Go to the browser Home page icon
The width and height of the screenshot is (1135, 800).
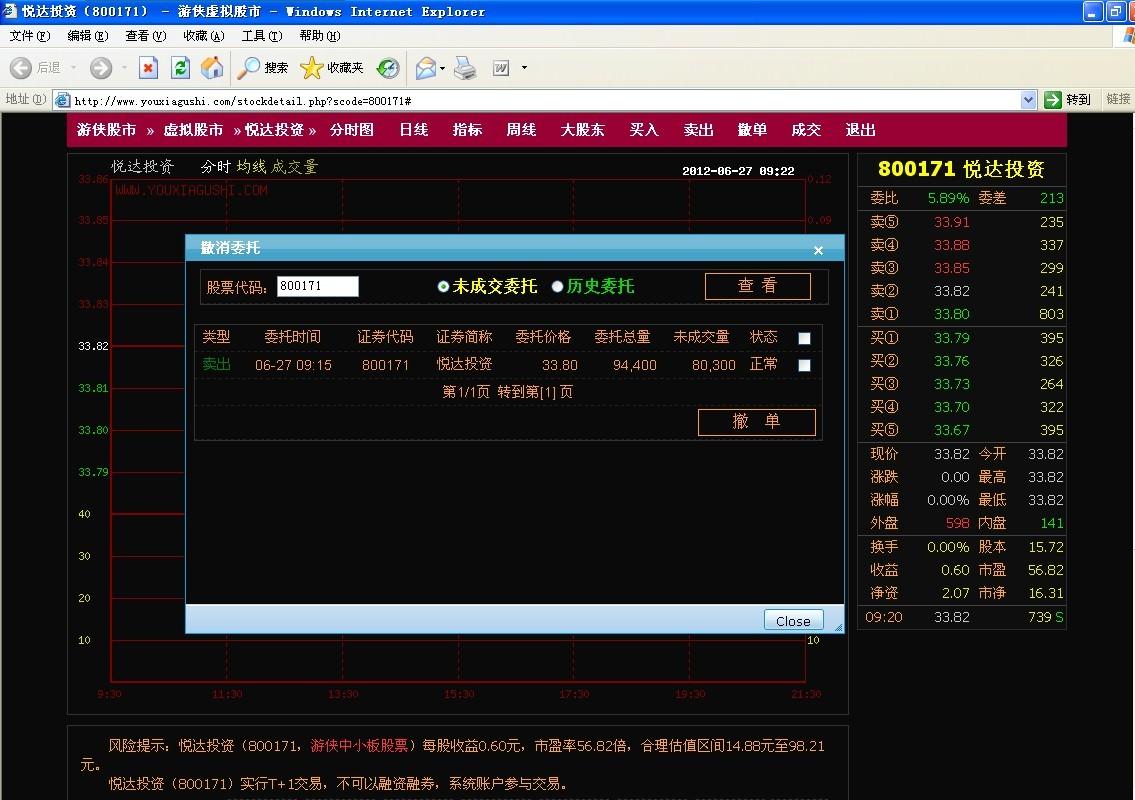212,68
